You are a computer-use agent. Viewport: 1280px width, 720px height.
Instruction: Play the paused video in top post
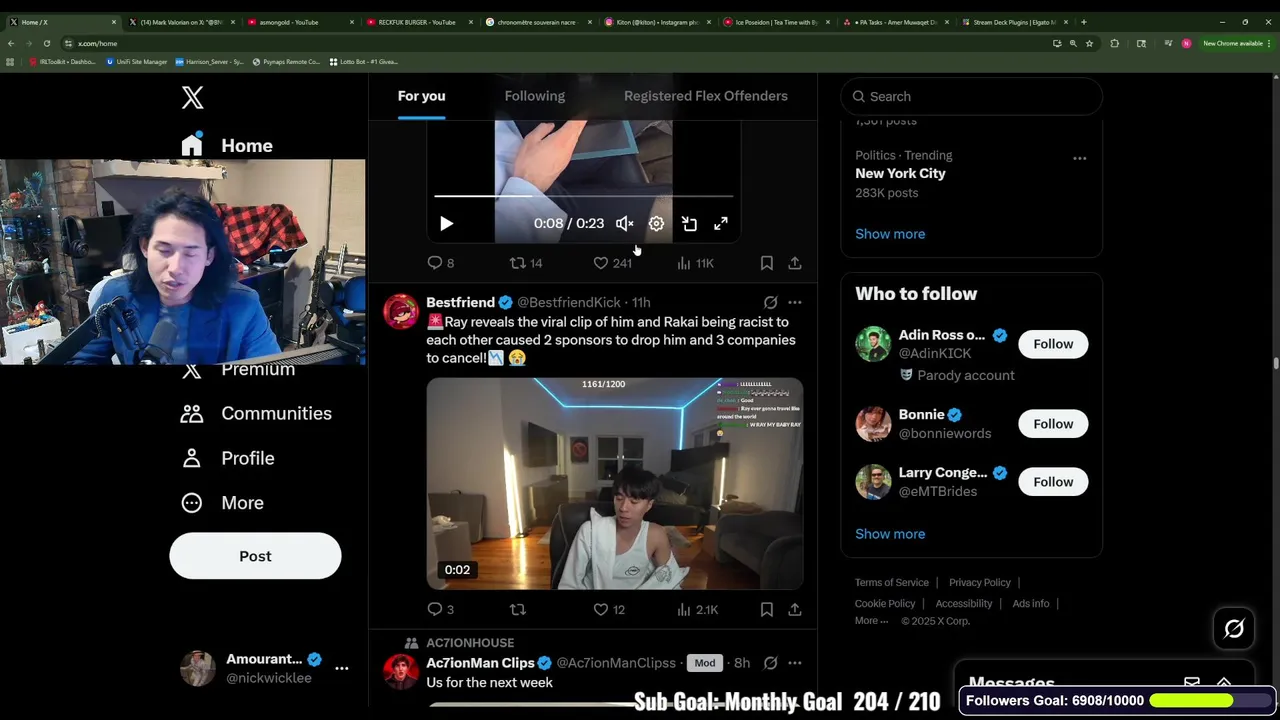tap(446, 224)
